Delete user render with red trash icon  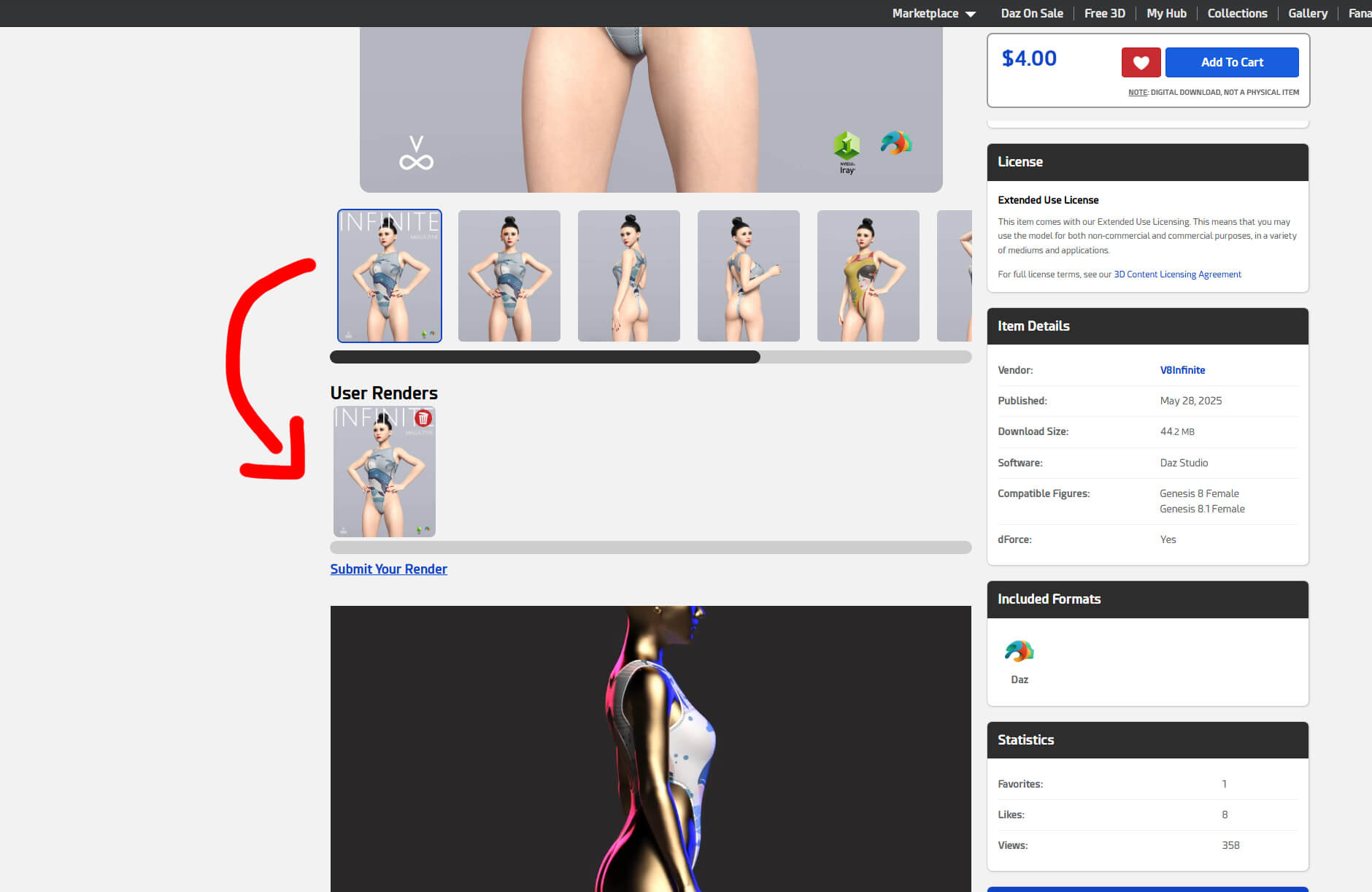423,418
